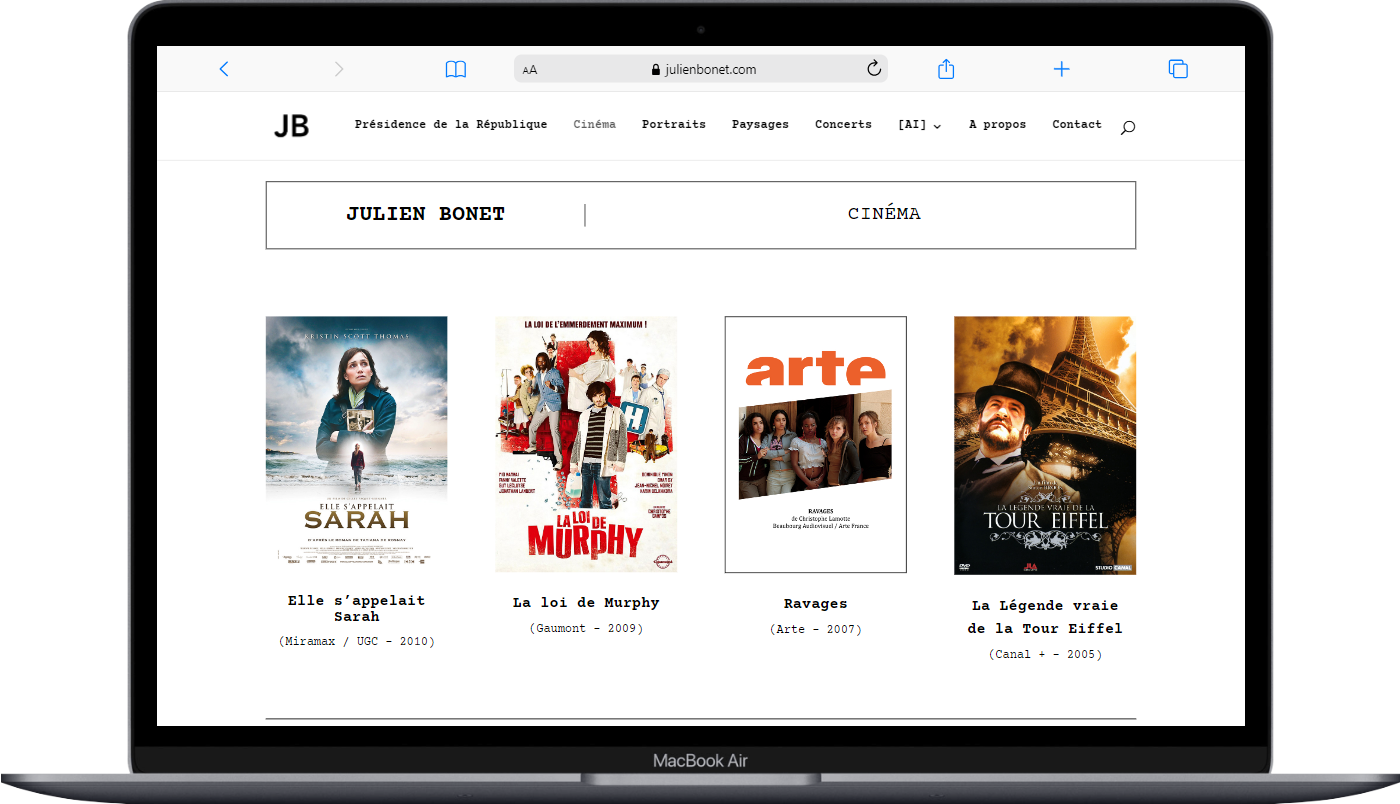Open the Arte Ravages poster
This screenshot has height=804, width=1400.
tap(816, 445)
